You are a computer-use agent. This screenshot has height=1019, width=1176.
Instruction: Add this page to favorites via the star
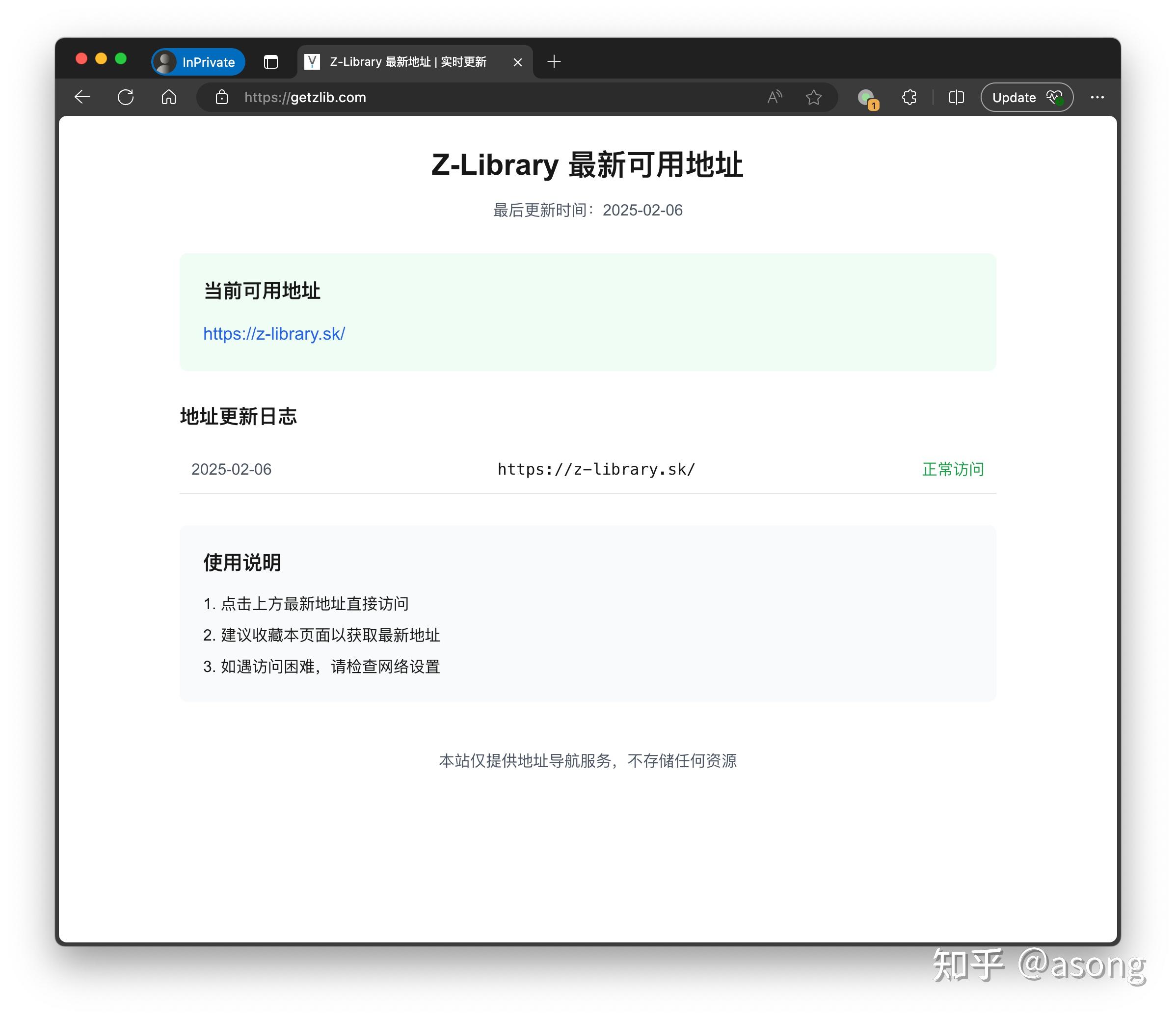point(813,97)
